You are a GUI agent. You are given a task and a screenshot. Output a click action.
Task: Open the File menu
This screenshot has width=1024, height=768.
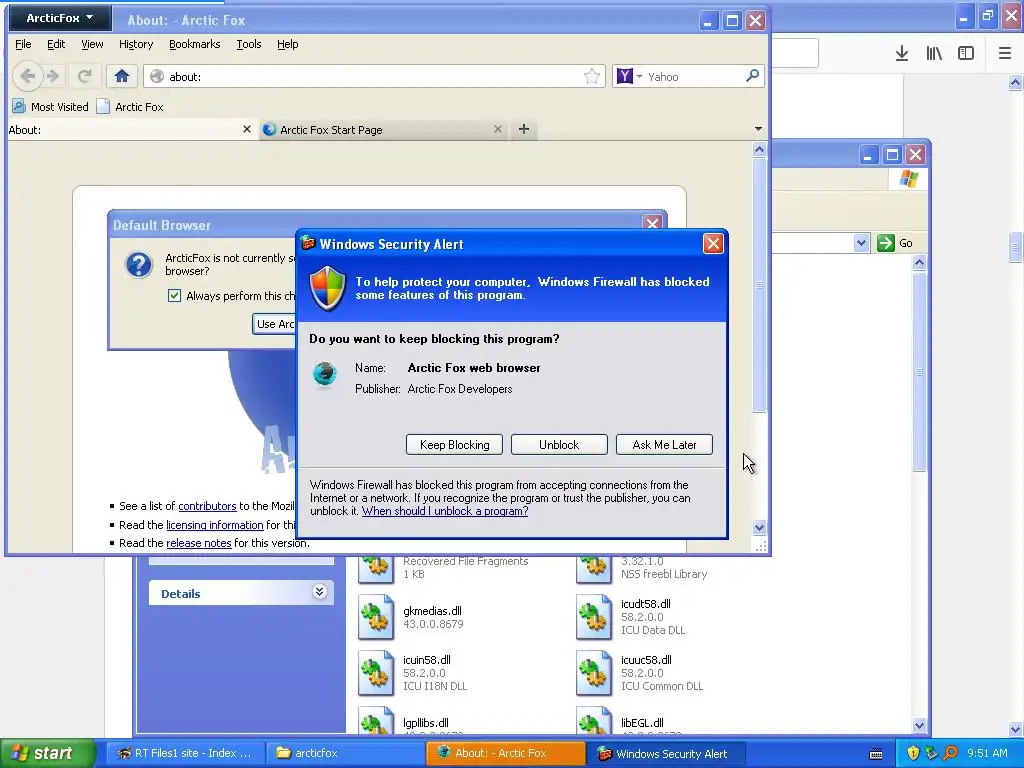(23, 44)
